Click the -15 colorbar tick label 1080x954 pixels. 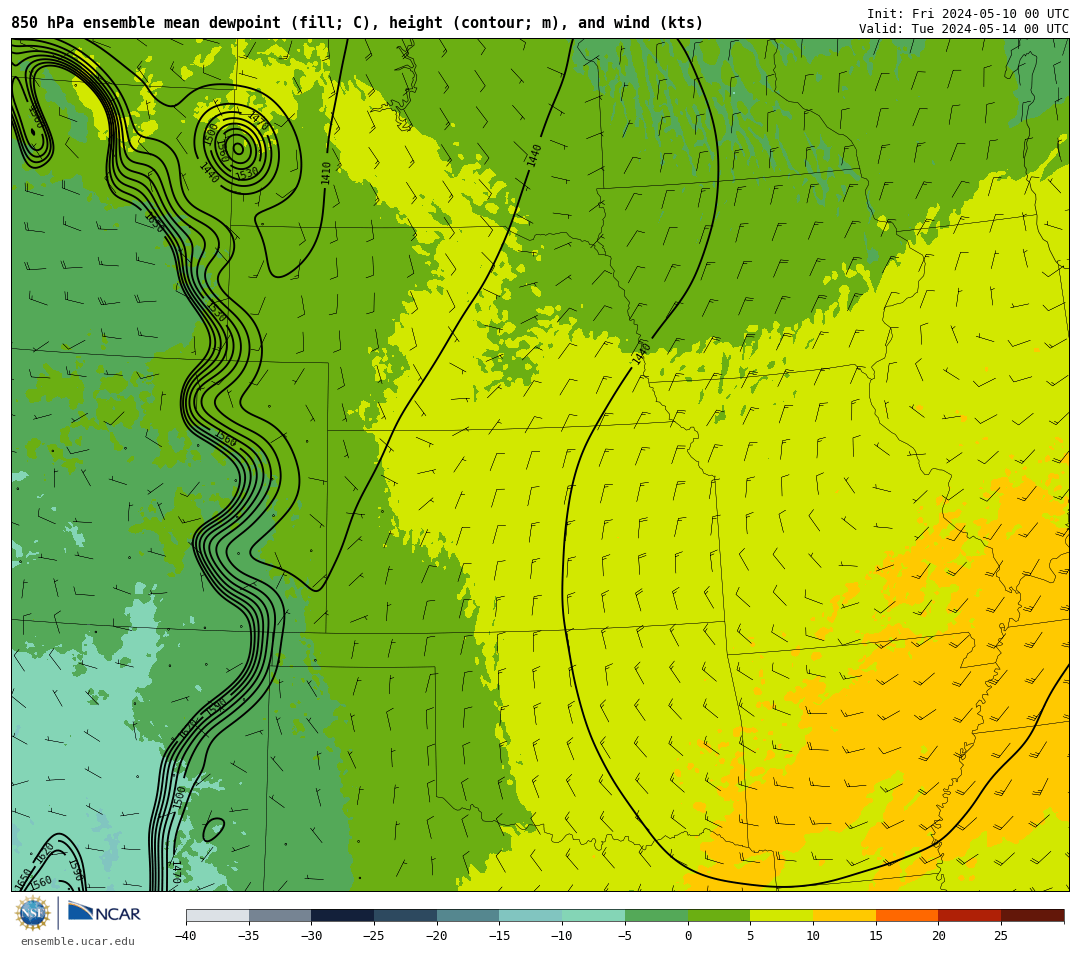point(499,935)
